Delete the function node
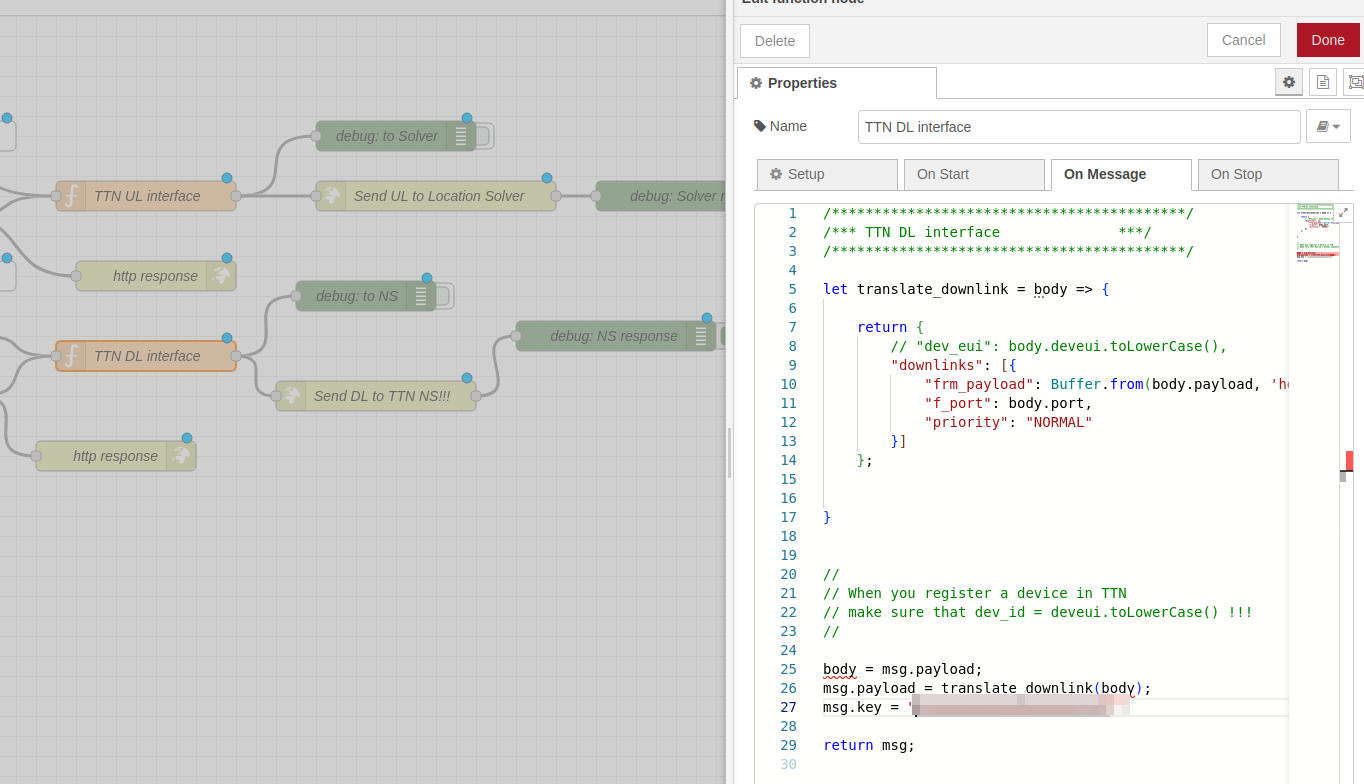This screenshot has height=784, width=1364. pos(775,41)
